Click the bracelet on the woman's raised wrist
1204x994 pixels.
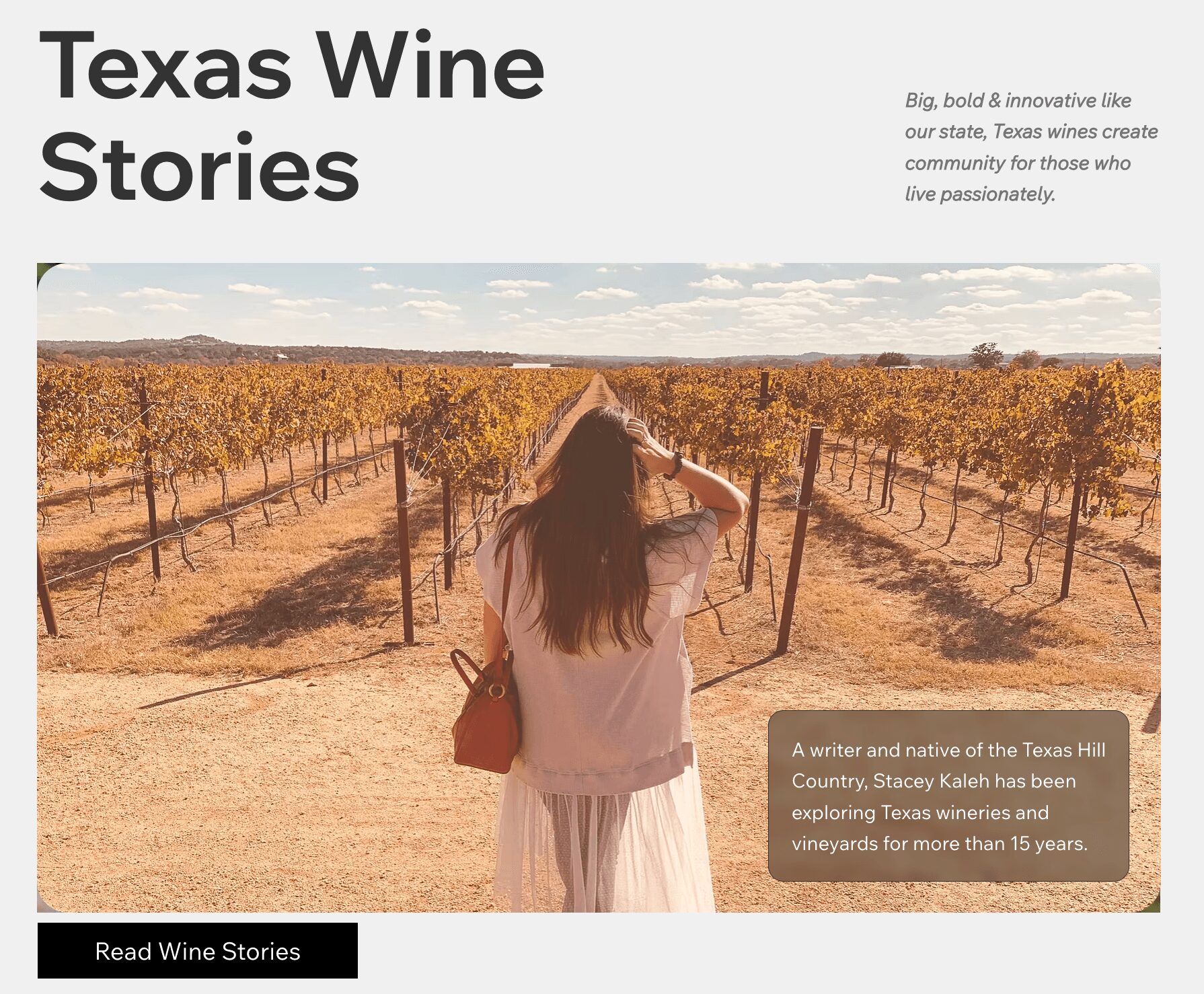tap(673, 465)
